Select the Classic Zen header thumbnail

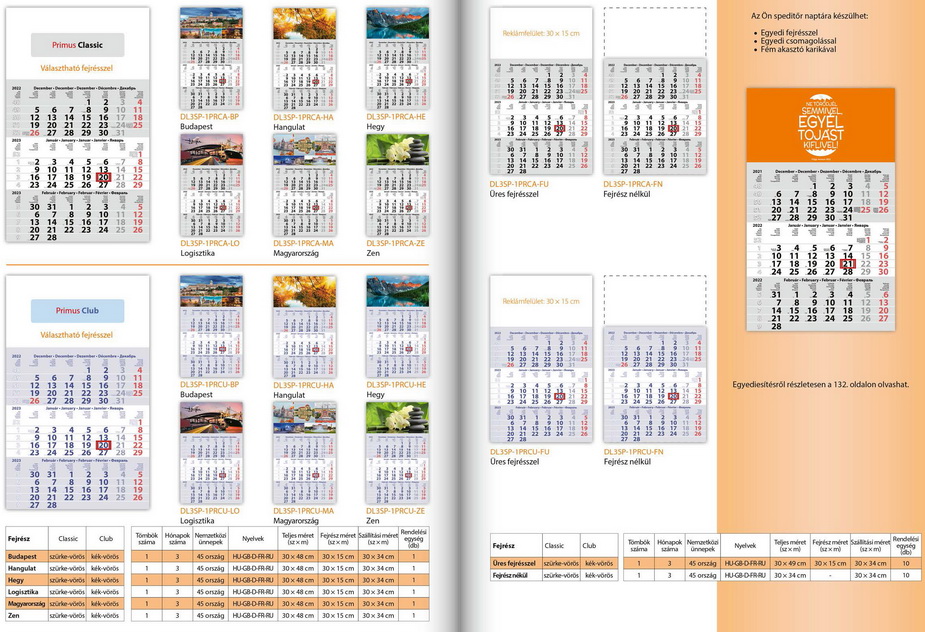click(x=397, y=150)
